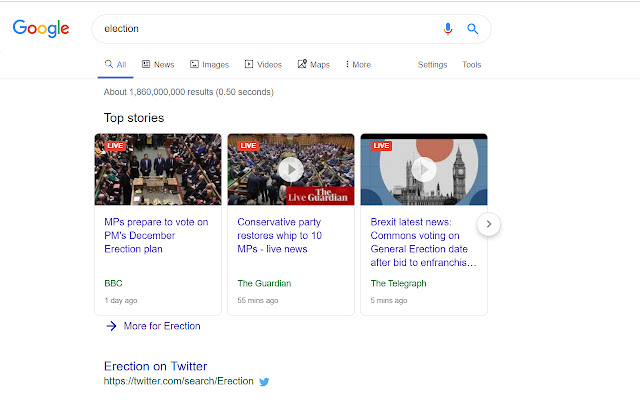The image size is (640, 400).
Task: Open BBC story about MPs vote
Action: tap(156, 235)
